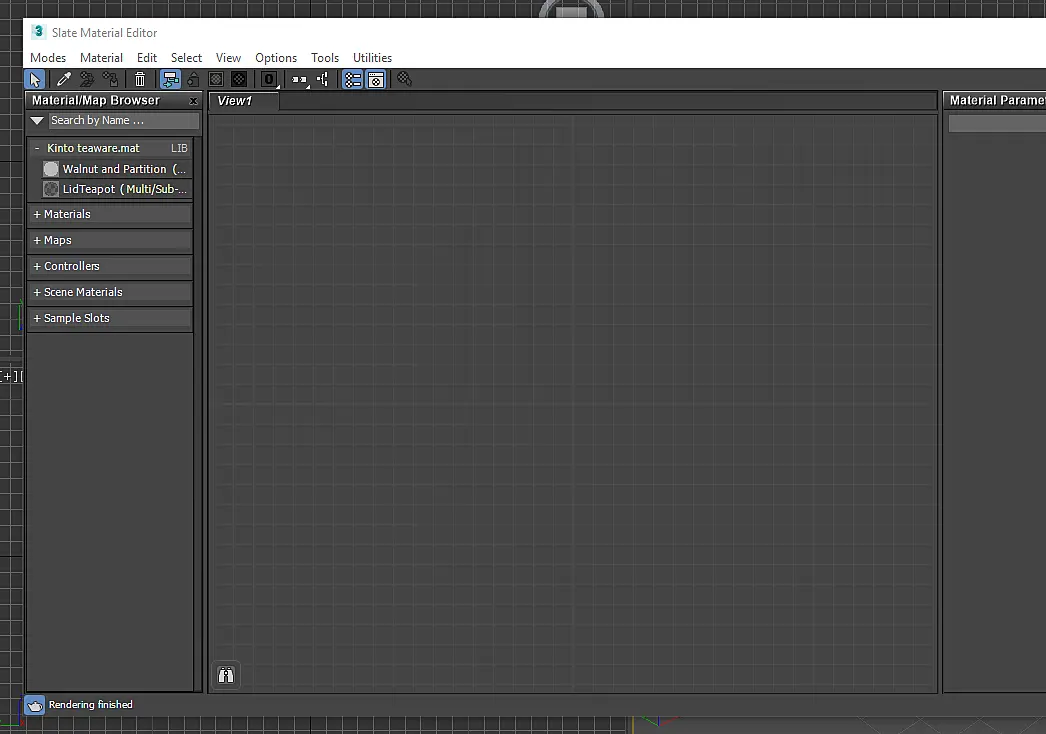This screenshot has height=734, width=1046.
Task: Open Material/Map Browser options triangle
Action: [x=37, y=121]
